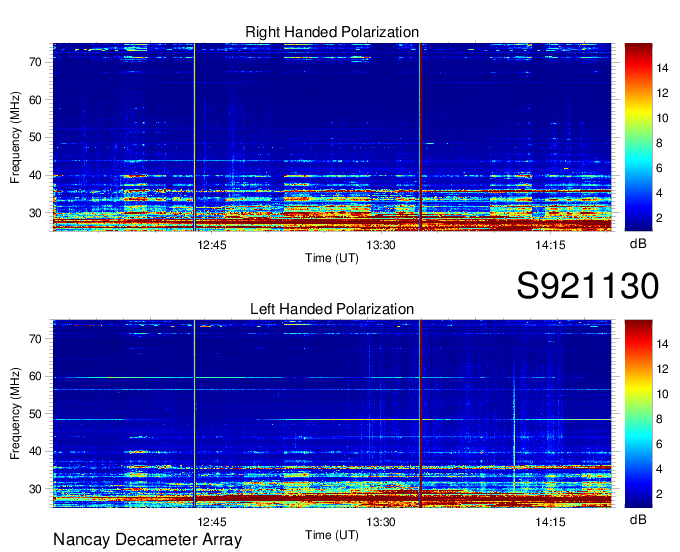This screenshot has height=552, width=680.
Task: Select the 10 dB mark on Left Handed color scale
Action: coord(662,395)
